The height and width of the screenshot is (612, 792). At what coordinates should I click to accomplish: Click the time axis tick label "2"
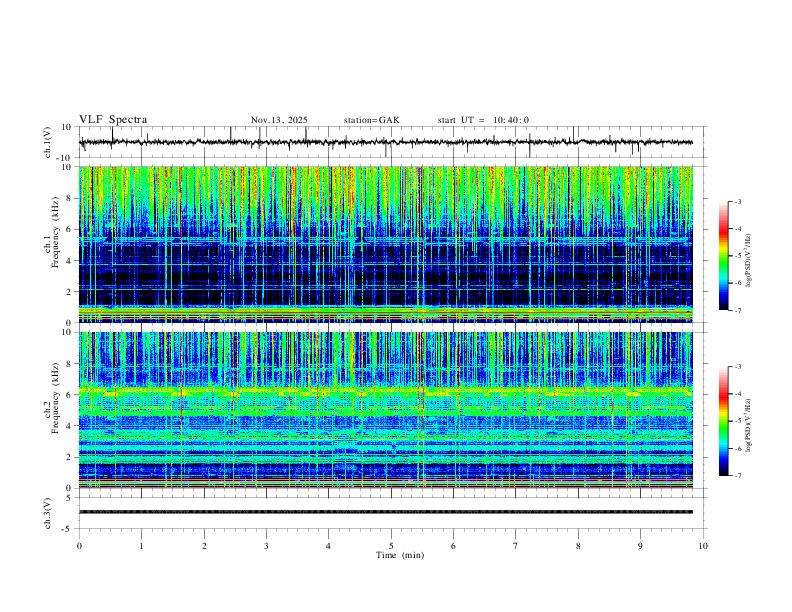(204, 546)
